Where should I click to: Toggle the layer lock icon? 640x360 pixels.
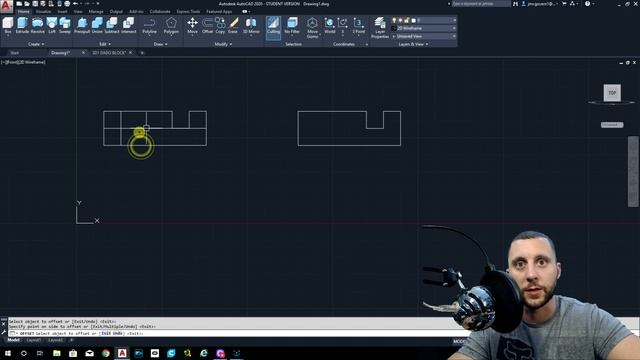point(407,20)
